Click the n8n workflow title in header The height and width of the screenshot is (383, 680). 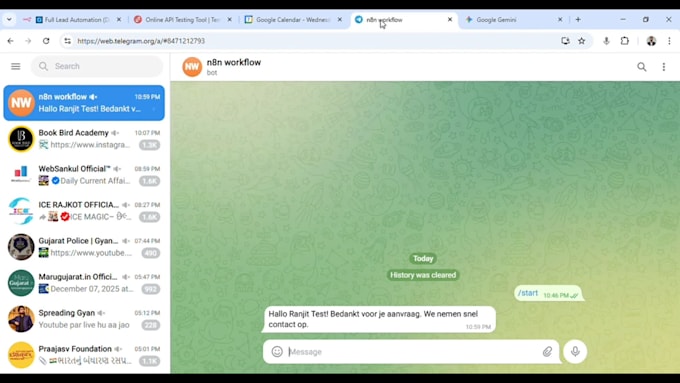[x=234, y=62]
